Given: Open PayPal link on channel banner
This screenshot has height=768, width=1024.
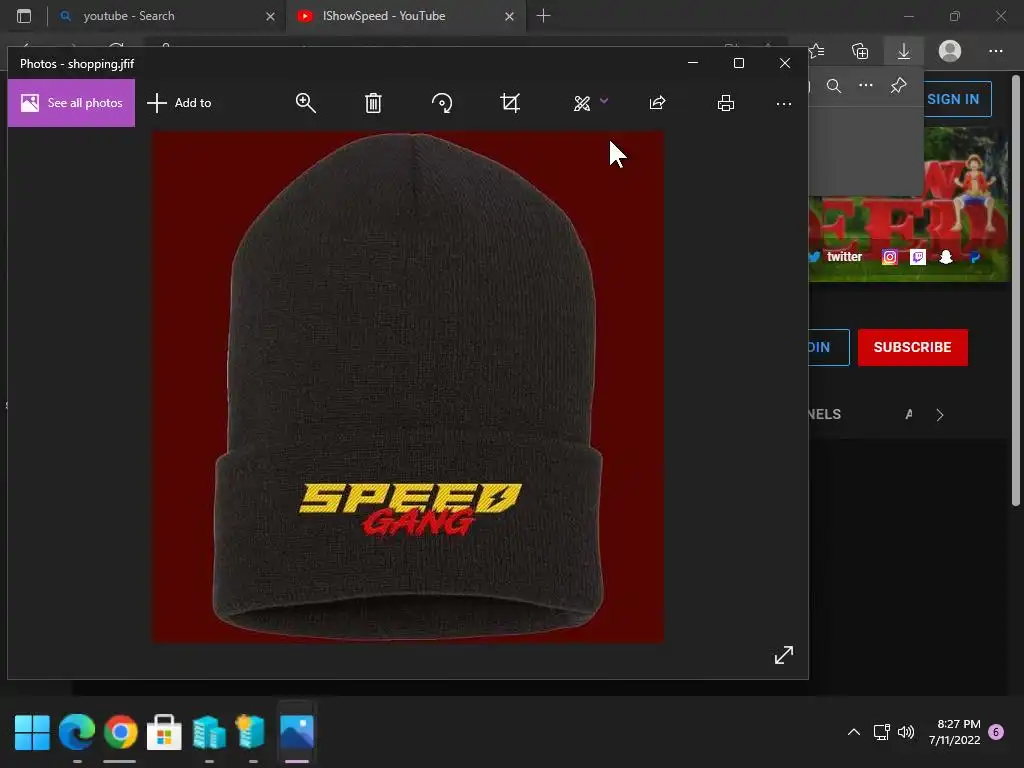Looking at the screenshot, I should [x=974, y=257].
